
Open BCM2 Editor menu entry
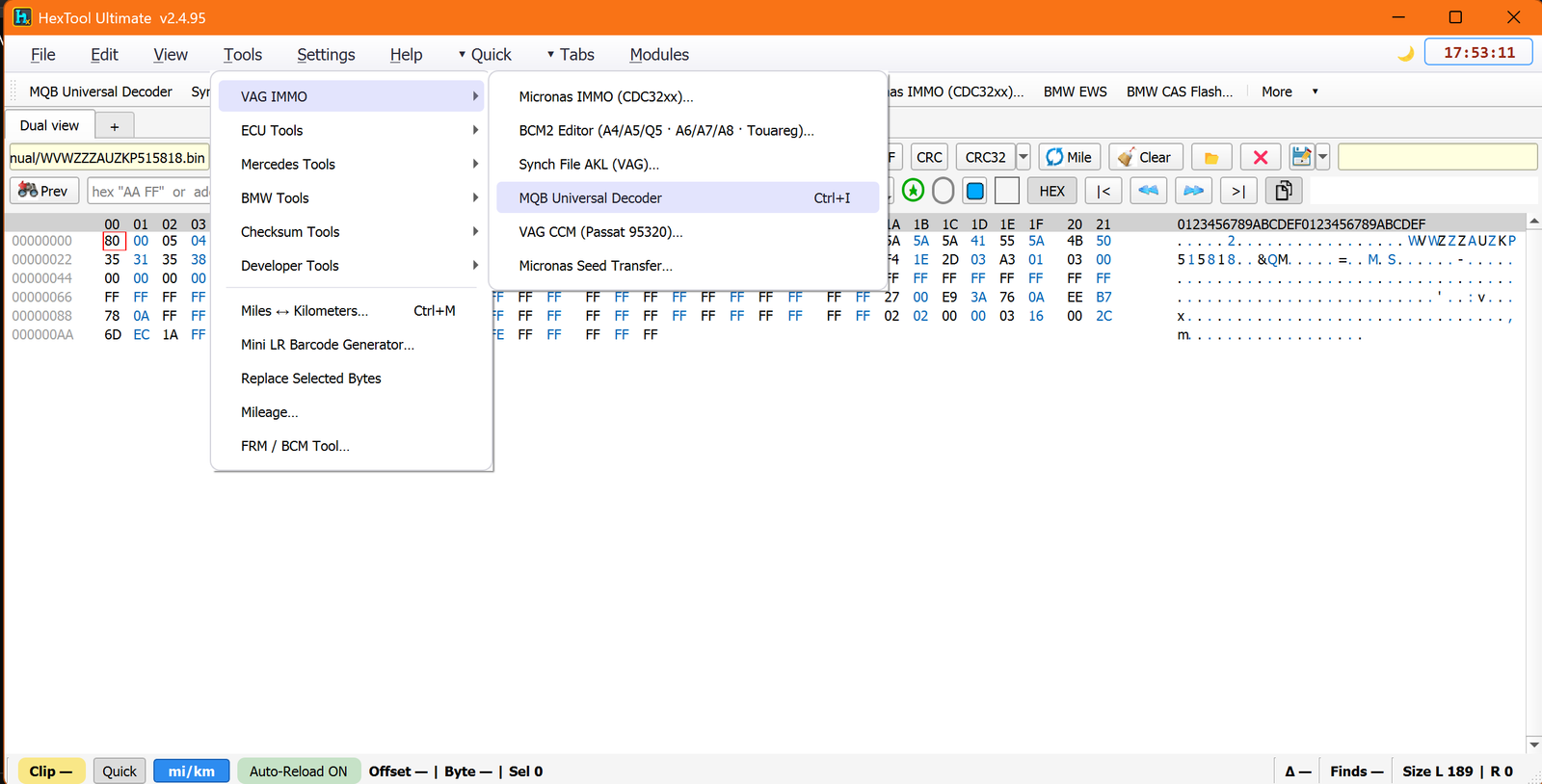point(687,130)
